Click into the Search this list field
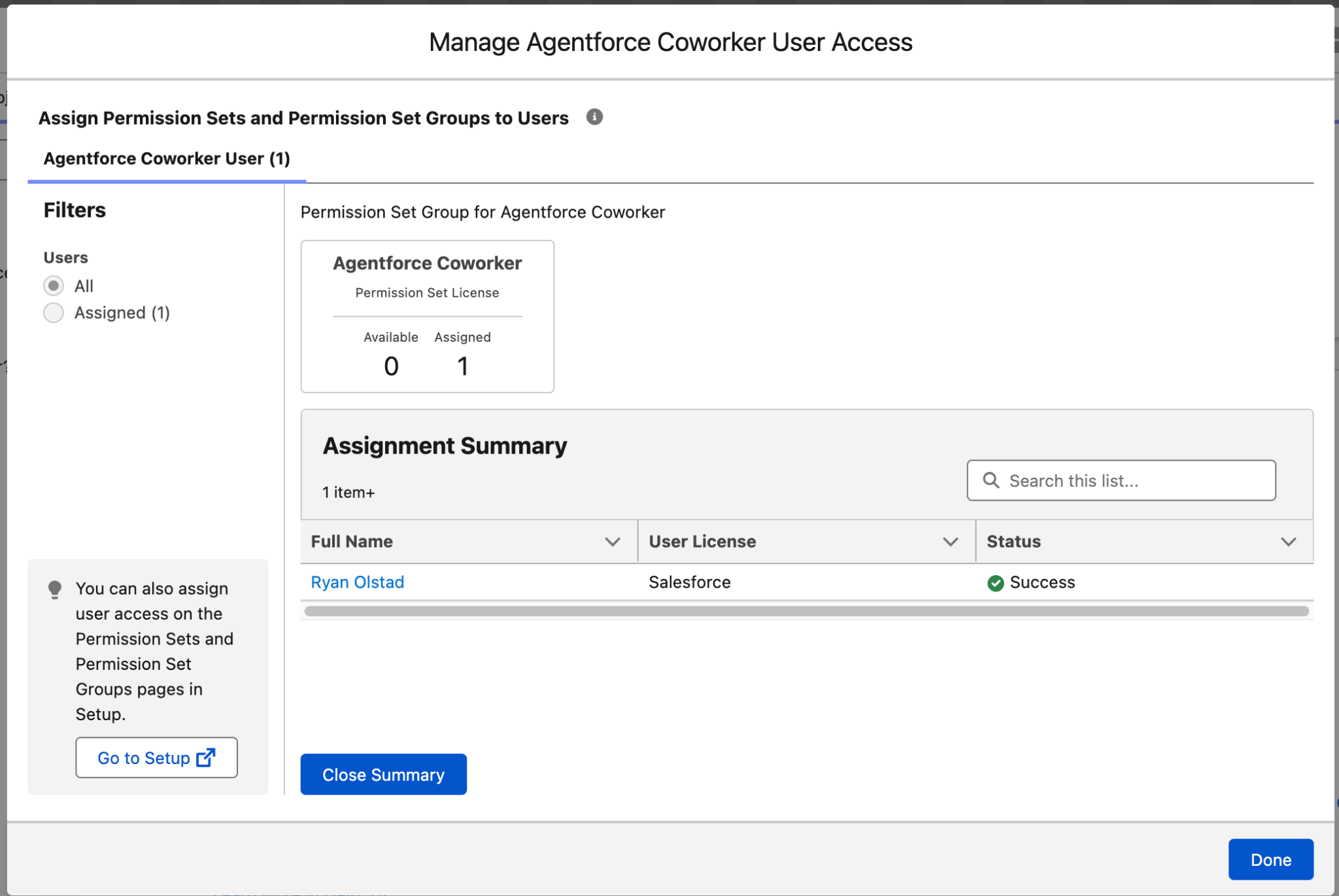This screenshot has height=896, width=1339. [1121, 480]
